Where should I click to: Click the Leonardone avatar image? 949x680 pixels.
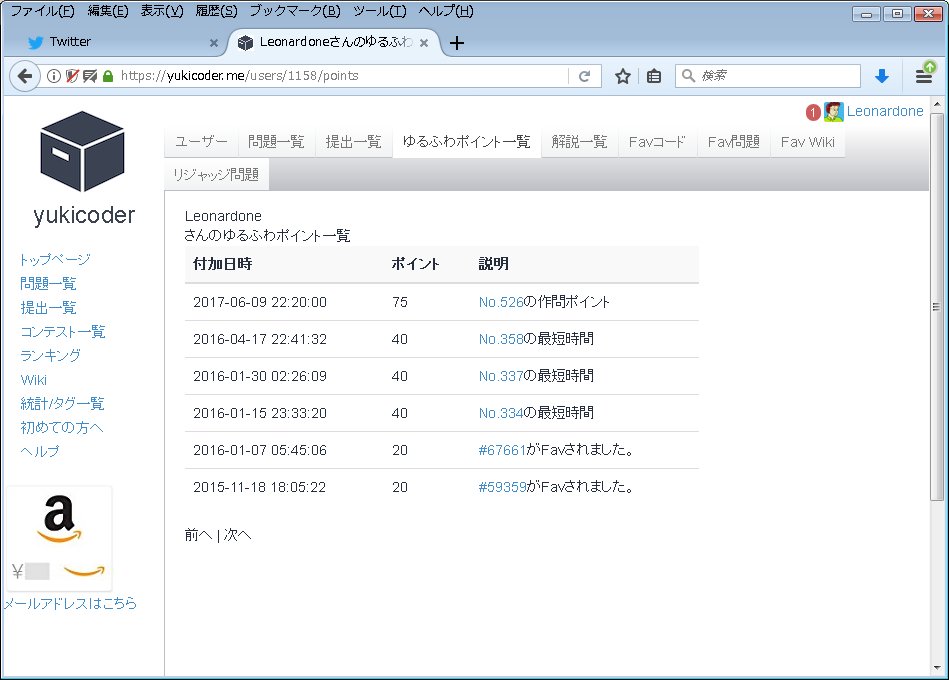point(833,111)
